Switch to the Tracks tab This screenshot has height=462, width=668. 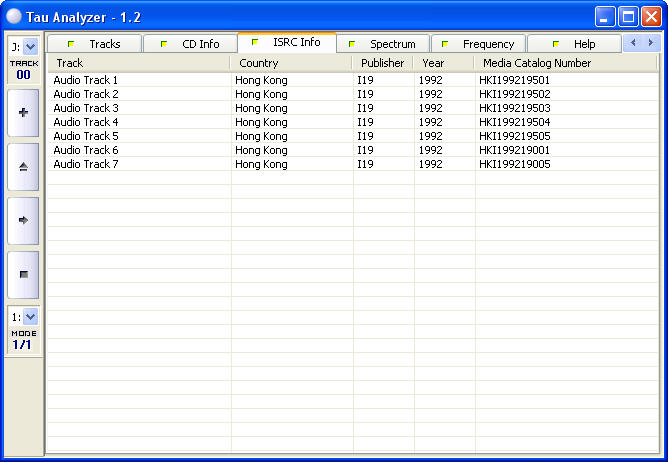click(95, 44)
